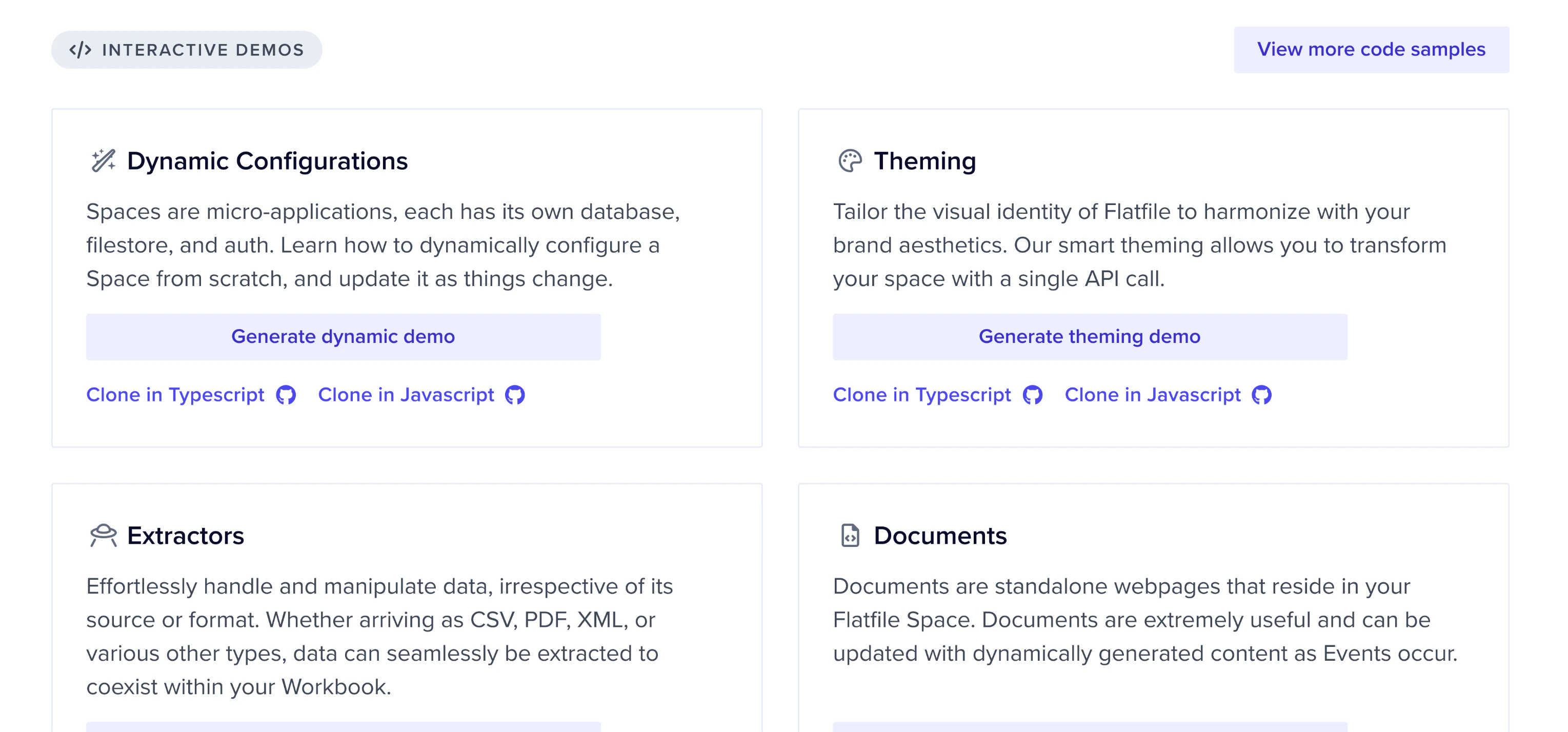
Task: Click the code brackets icon in Interactive Demos badge
Action: click(x=81, y=50)
